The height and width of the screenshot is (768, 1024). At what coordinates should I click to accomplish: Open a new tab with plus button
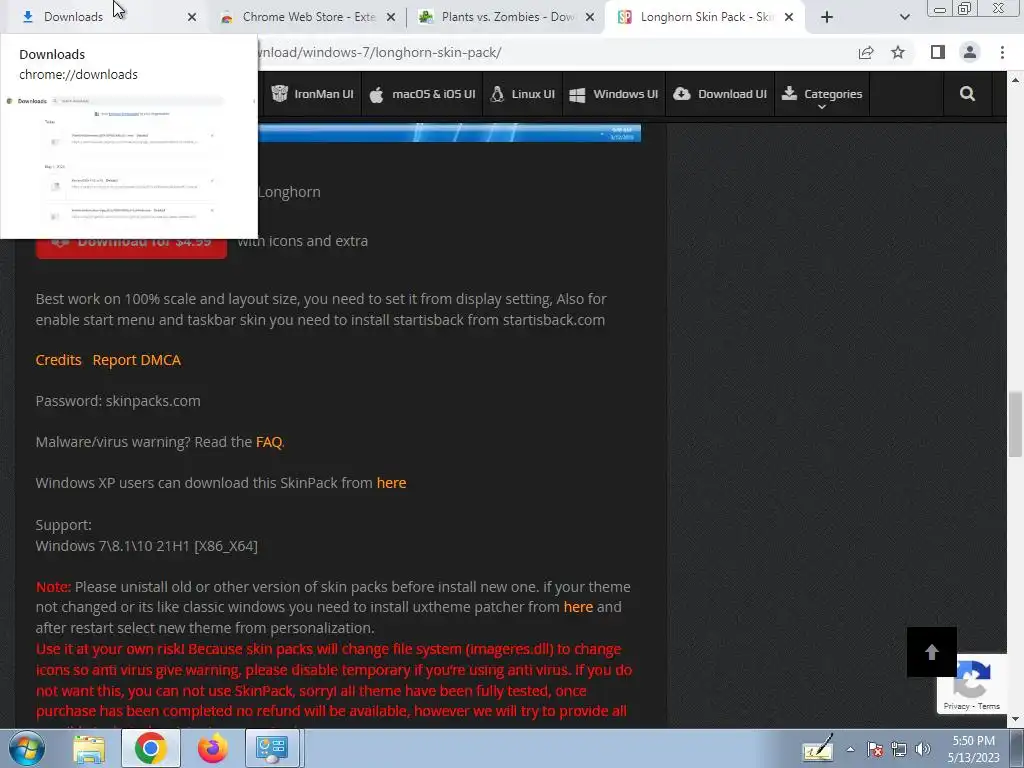827,18
